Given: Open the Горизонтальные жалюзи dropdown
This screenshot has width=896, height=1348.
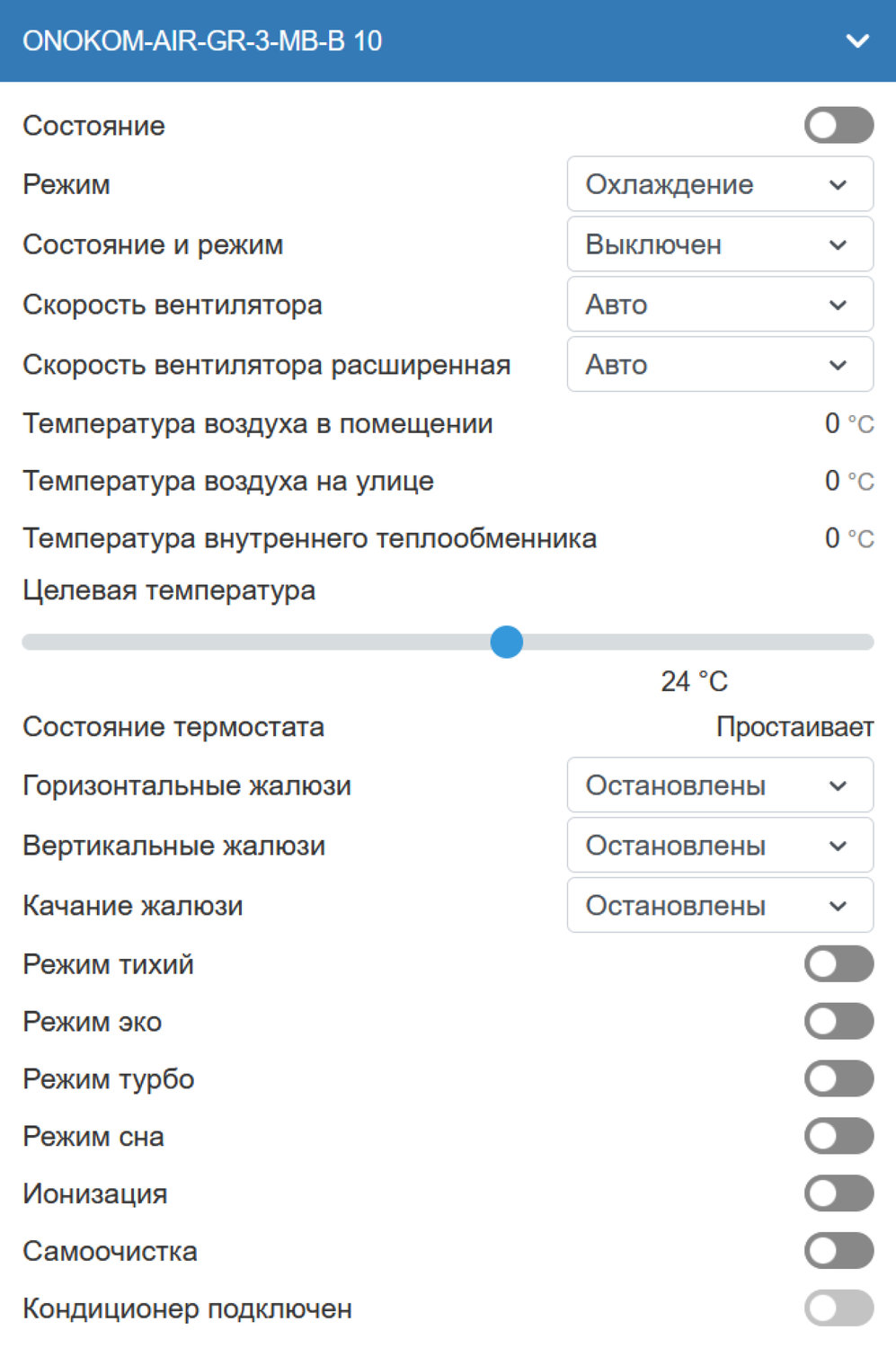Looking at the screenshot, I should (720, 785).
